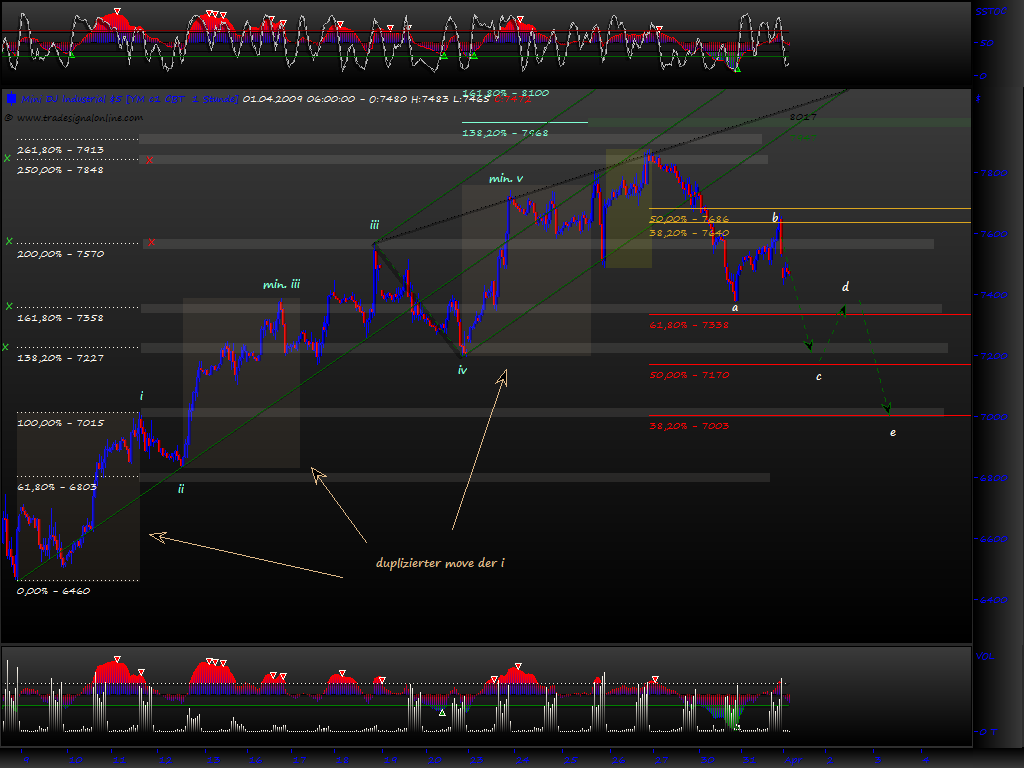Viewport: 1024px width, 768px height.
Task: Select the 'min. iii' wave label
Action: tap(281, 285)
